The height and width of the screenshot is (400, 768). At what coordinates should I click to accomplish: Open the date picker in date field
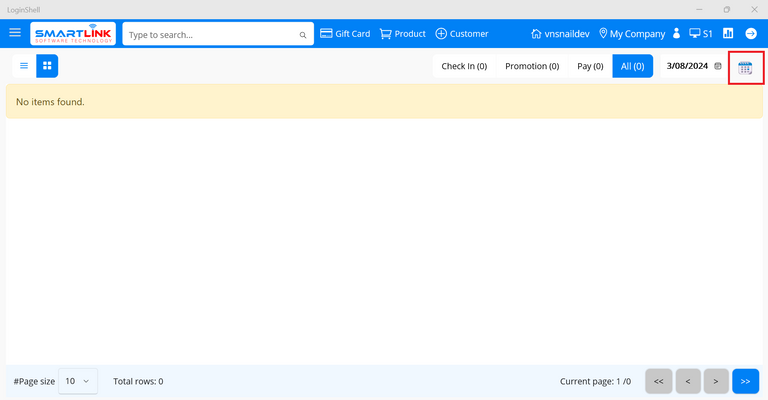(718, 66)
